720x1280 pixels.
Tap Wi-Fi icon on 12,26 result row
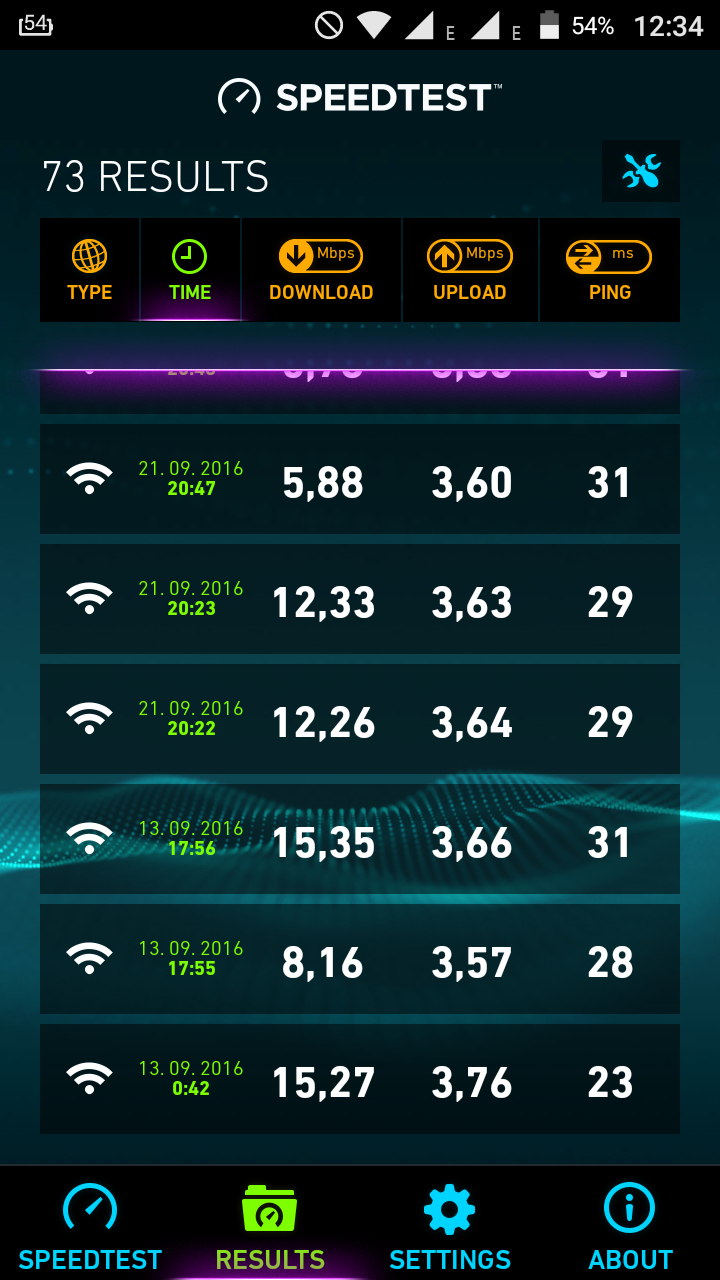tap(90, 718)
